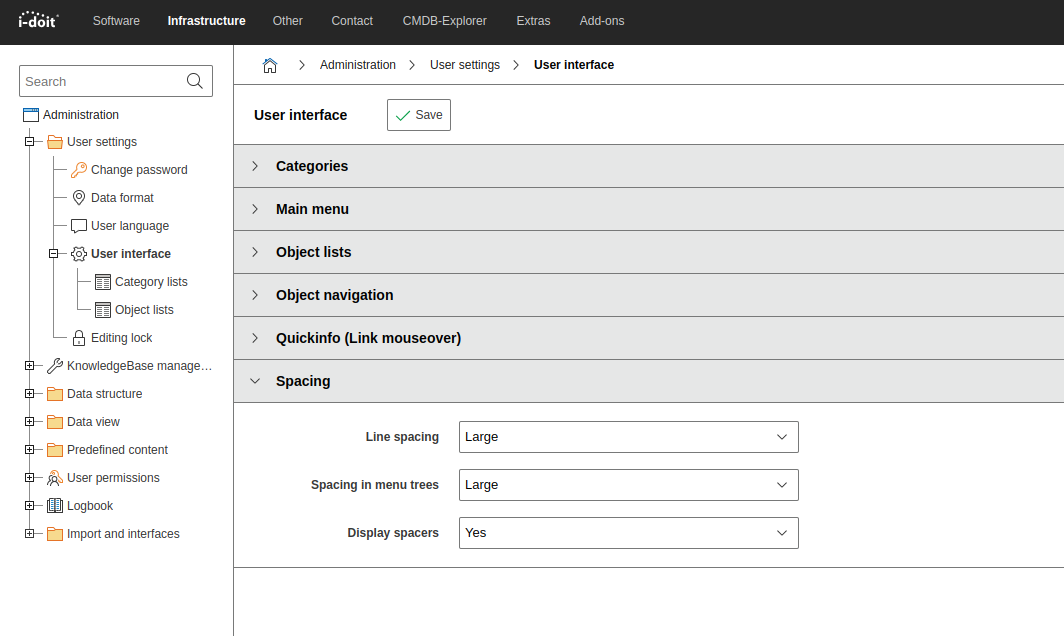Click the Data view folder icon

(55, 422)
